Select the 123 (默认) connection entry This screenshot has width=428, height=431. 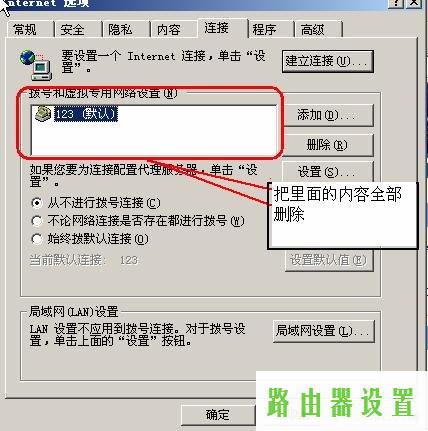86,114
